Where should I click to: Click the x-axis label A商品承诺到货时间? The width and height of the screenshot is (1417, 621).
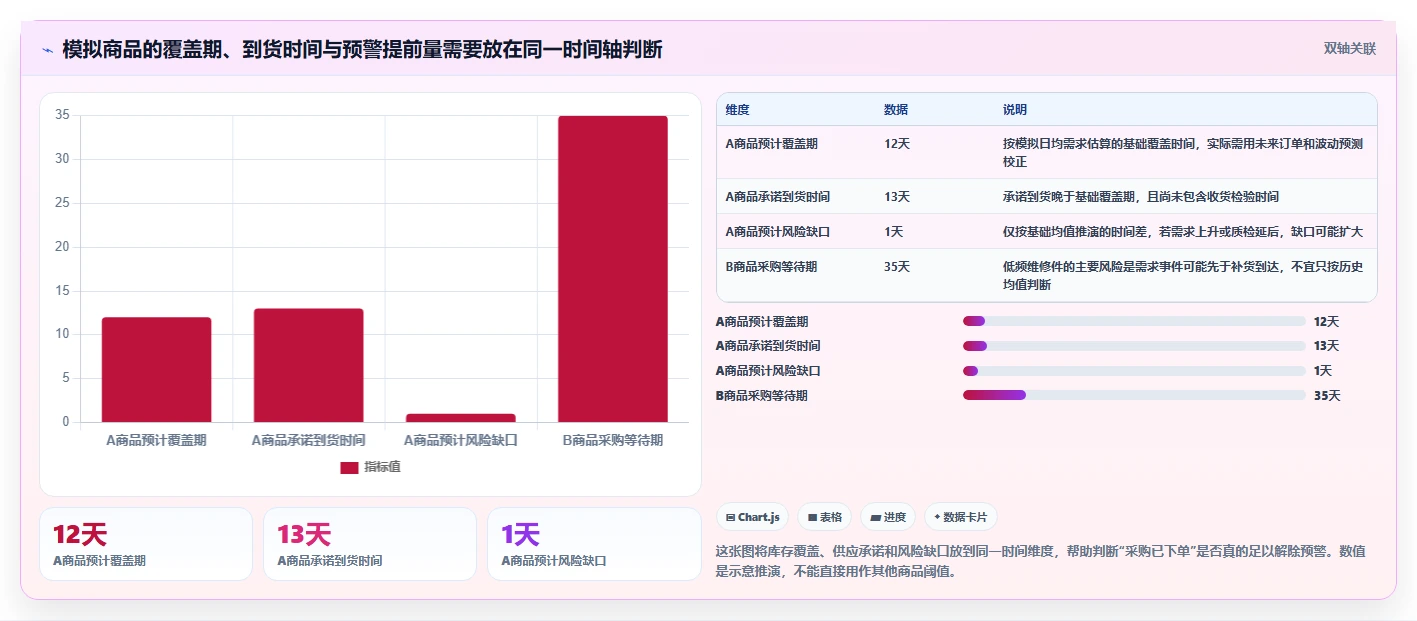coord(308,440)
